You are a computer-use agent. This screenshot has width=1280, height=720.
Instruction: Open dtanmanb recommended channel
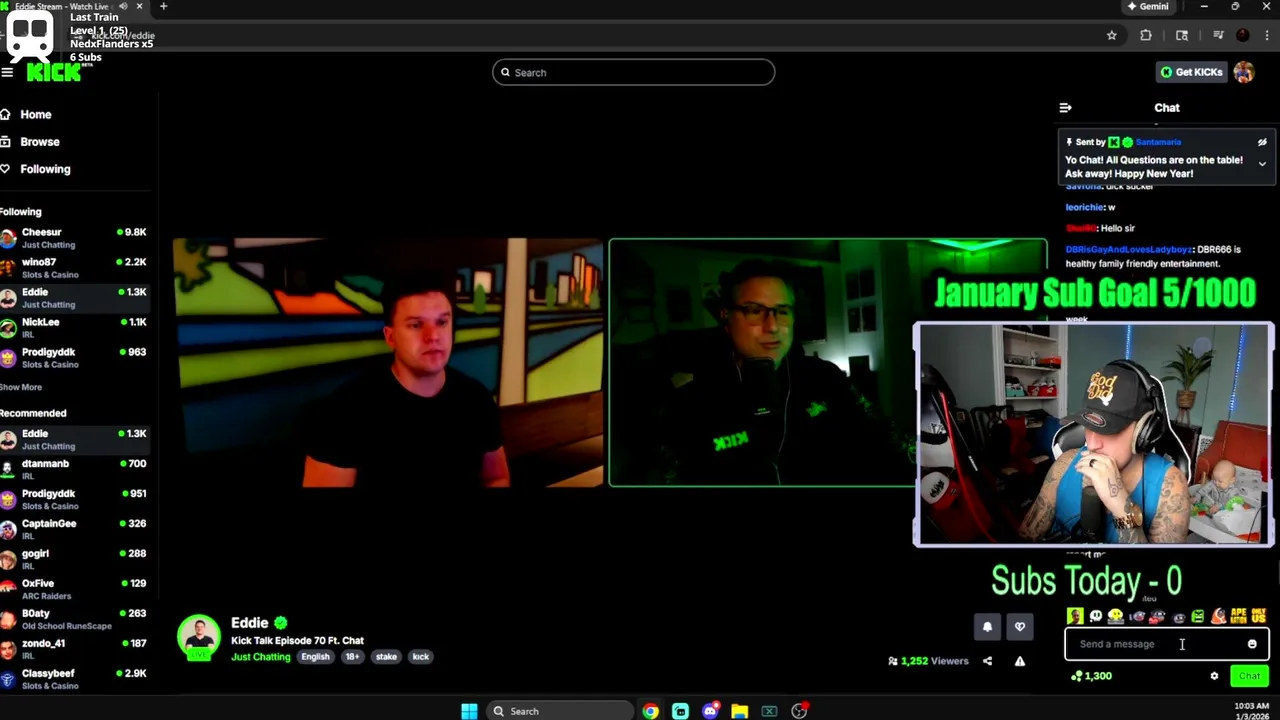tap(75, 469)
